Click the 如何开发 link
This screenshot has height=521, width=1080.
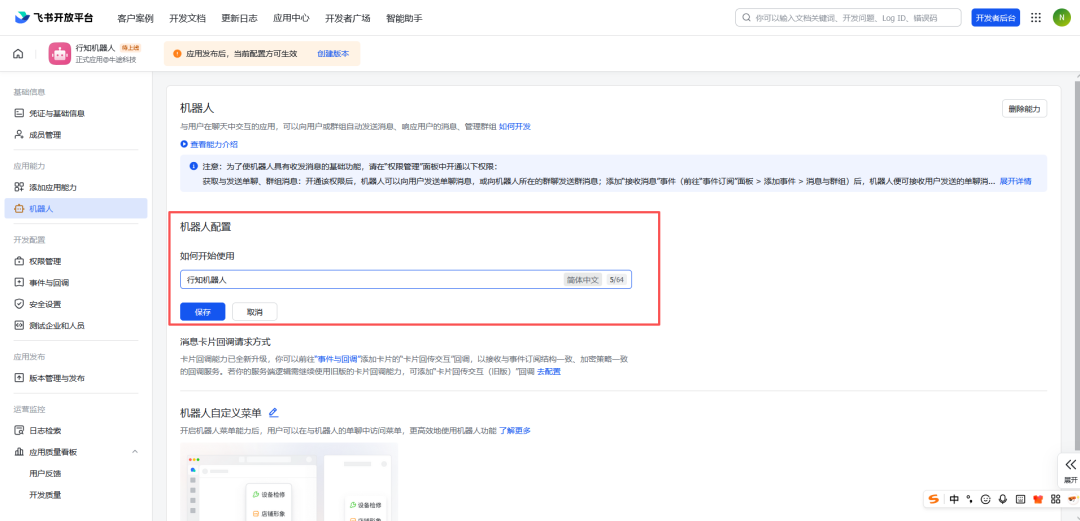coord(515,126)
